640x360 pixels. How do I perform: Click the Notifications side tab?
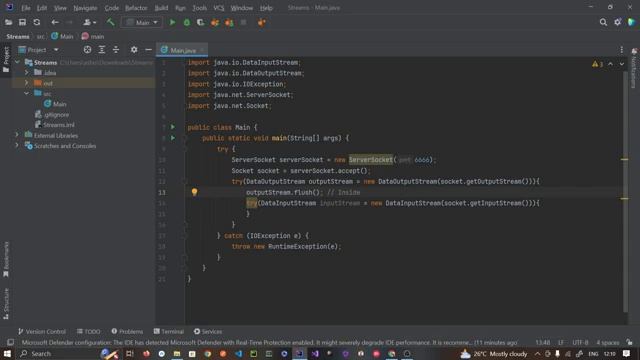click(x=634, y=68)
